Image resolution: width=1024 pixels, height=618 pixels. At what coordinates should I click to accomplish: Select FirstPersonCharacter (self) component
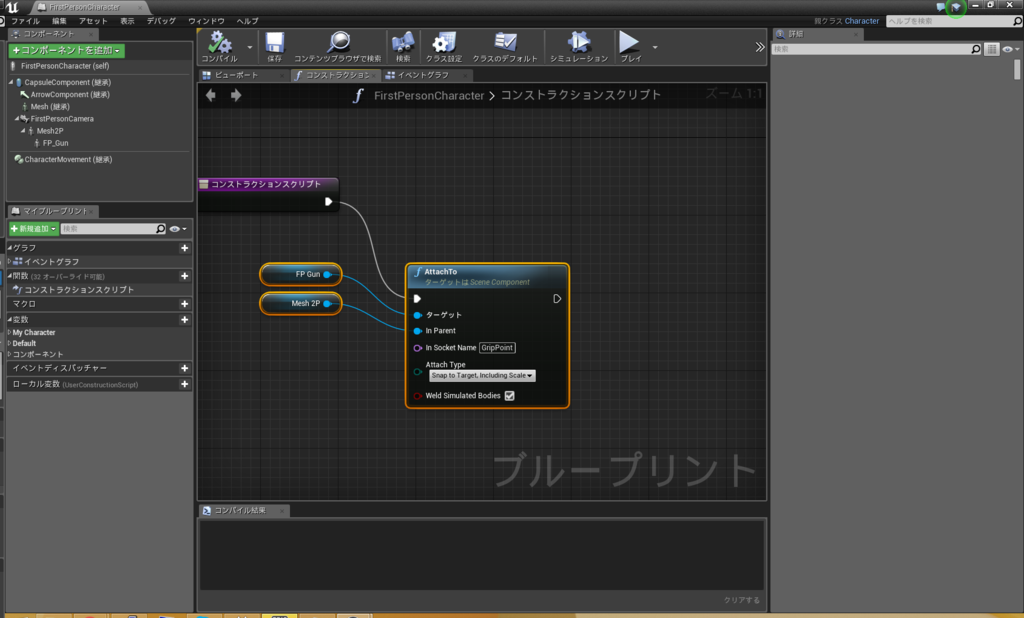click(x=65, y=66)
